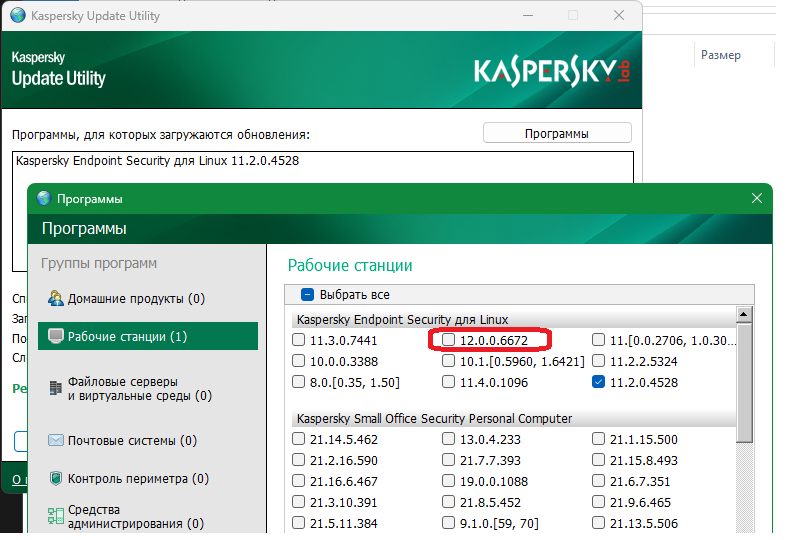Image resolution: width=787 pixels, height=540 pixels.
Task: Close the Kaspersky Update Utility window
Action: (619, 16)
